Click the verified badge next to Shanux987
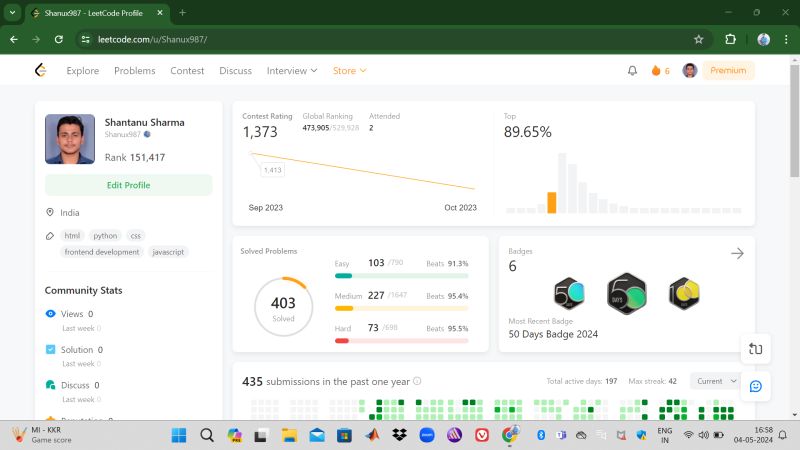800x450 pixels. click(x=147, y=134)
